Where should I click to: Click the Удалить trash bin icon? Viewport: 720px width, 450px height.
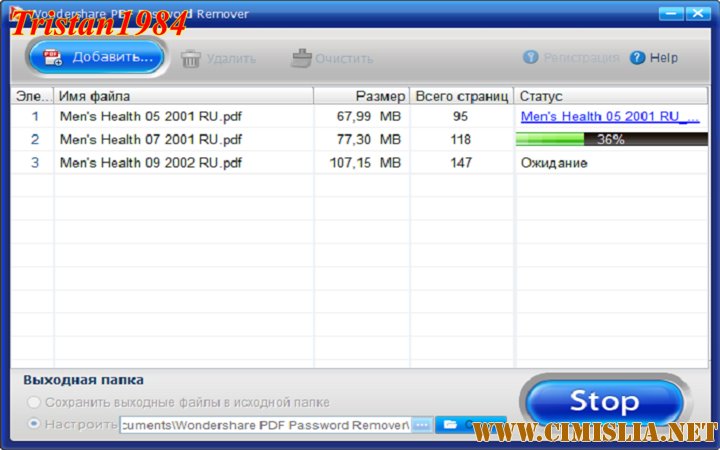point(191,58)
